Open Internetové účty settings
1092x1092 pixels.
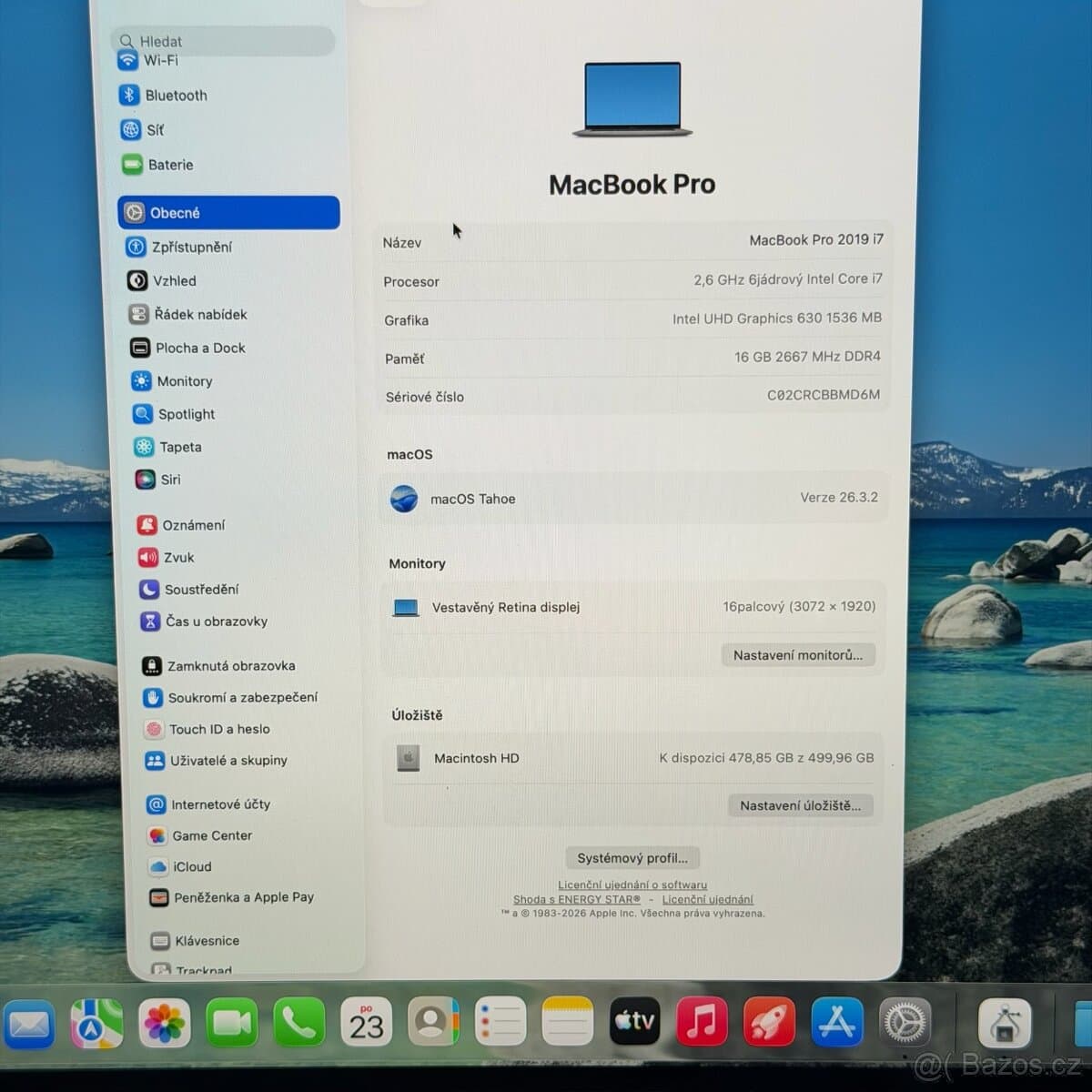coord(209,804)
